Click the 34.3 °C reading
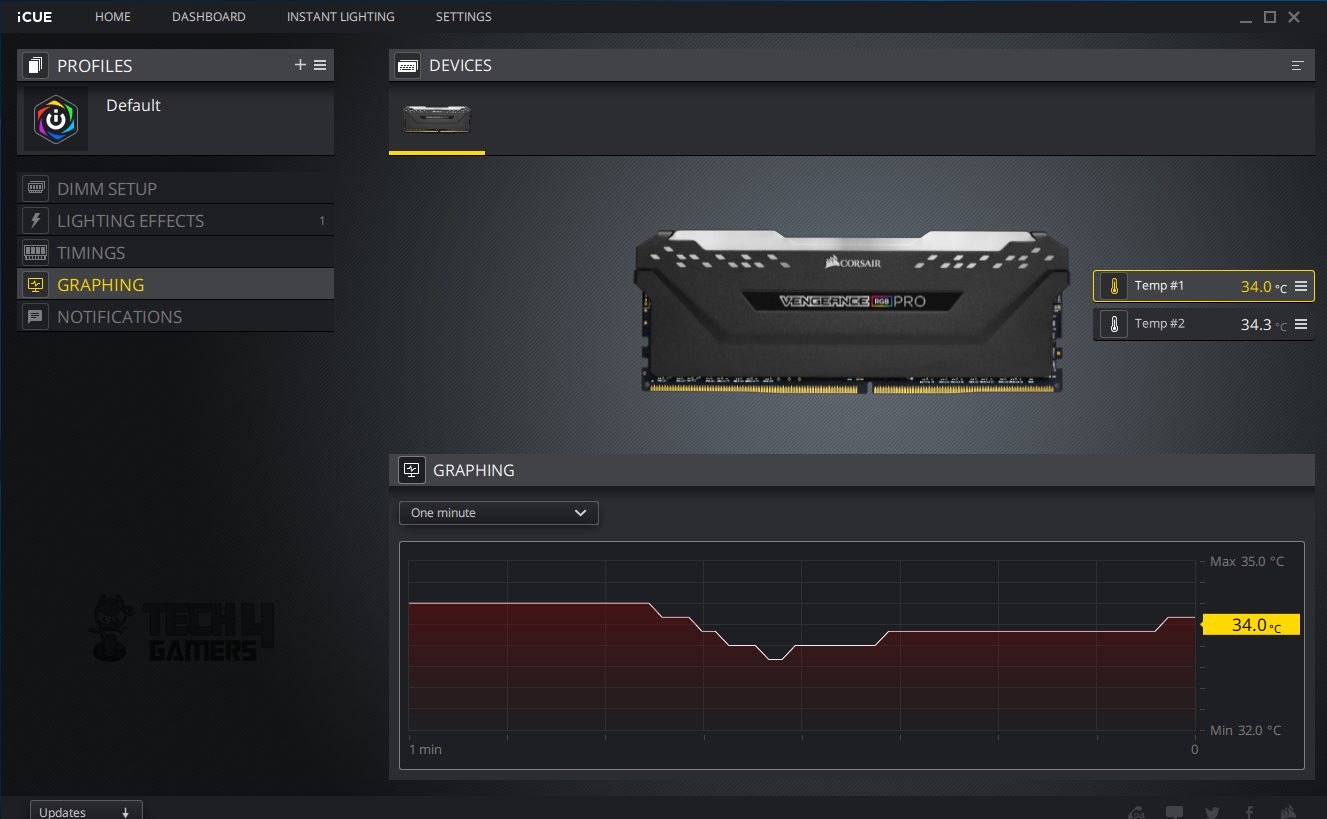1327x819 pixels. 1264,325
